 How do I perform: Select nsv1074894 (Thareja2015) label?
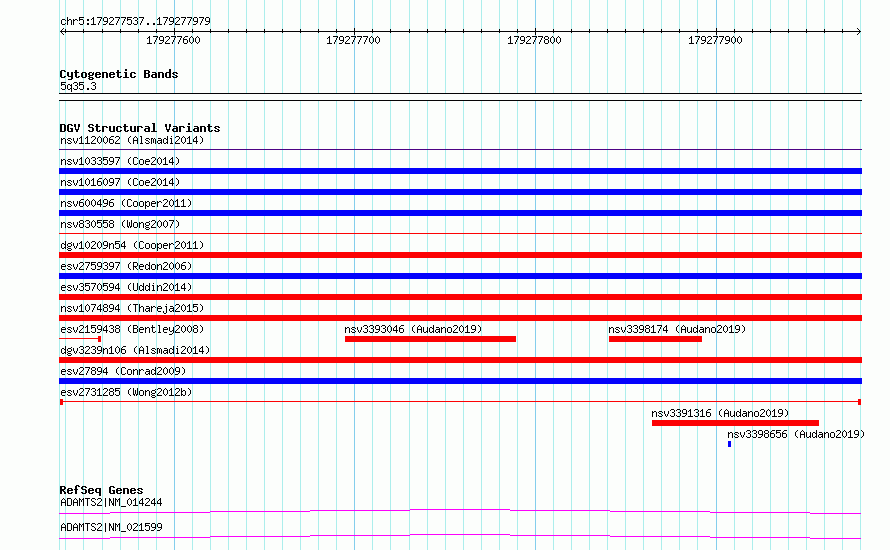click(132, 308)
